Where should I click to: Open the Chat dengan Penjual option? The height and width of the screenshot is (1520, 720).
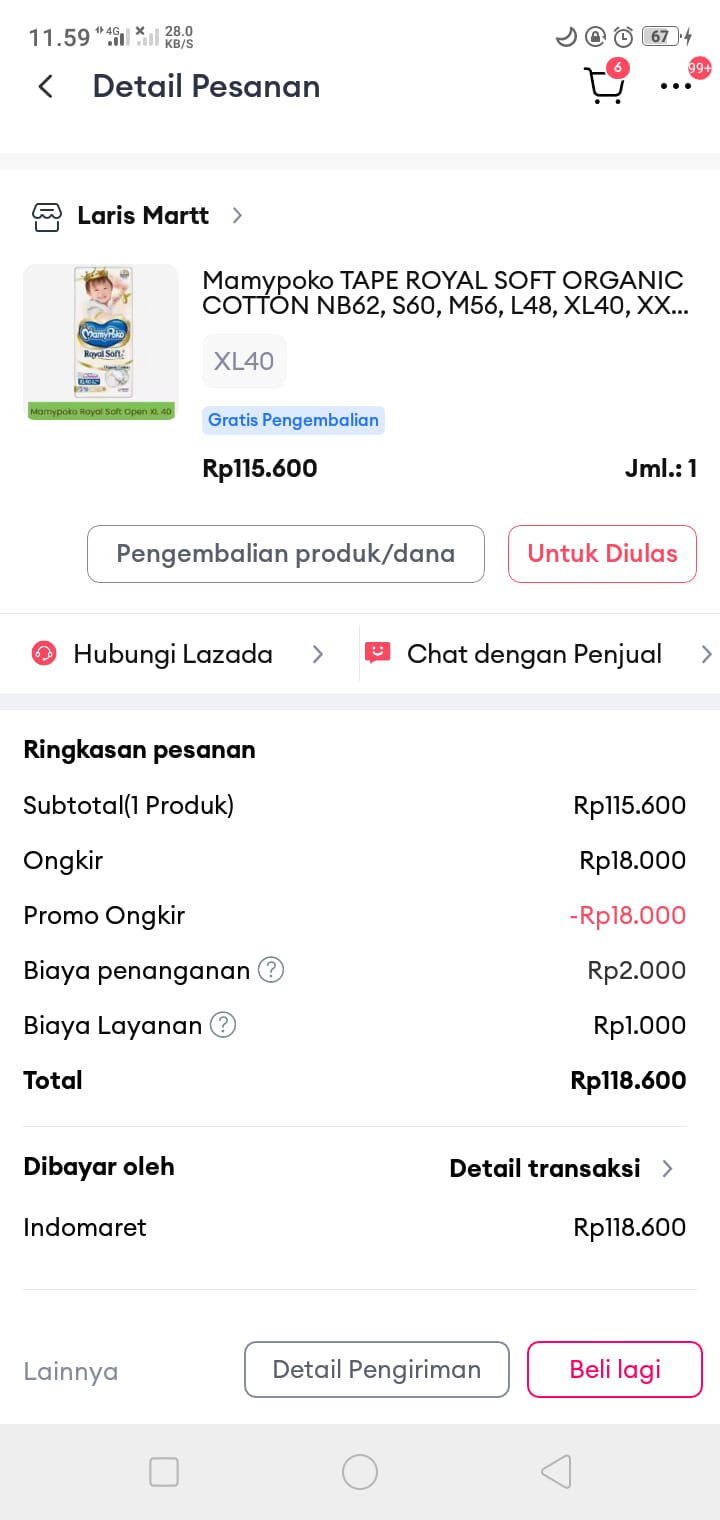(534, 654)
